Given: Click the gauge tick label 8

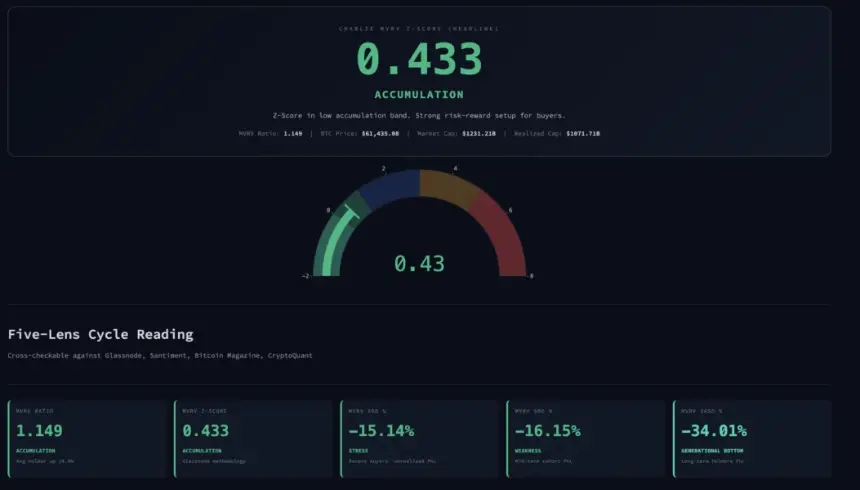Looking at the screenshot, I should [531, 276].
